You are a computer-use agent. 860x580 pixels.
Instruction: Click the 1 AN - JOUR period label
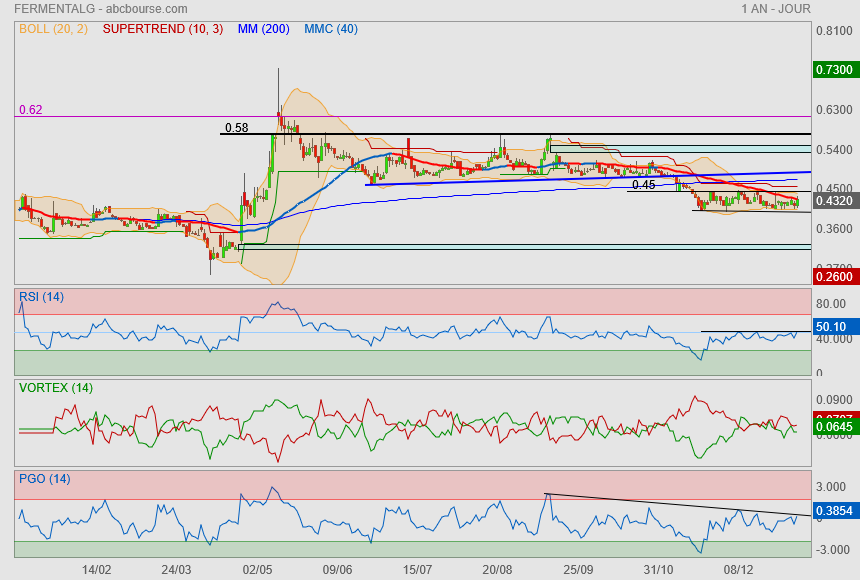click(x=776, y=9)
